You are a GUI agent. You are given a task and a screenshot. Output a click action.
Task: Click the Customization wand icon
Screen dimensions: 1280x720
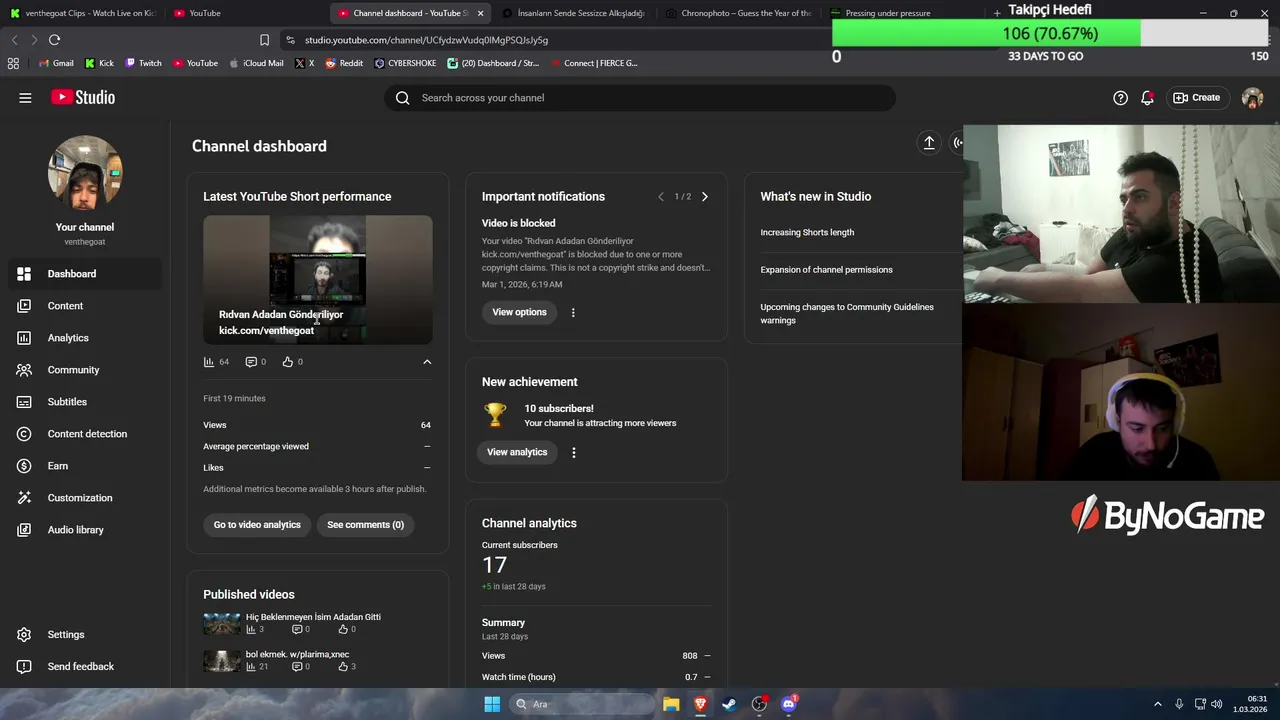[24, 498]
